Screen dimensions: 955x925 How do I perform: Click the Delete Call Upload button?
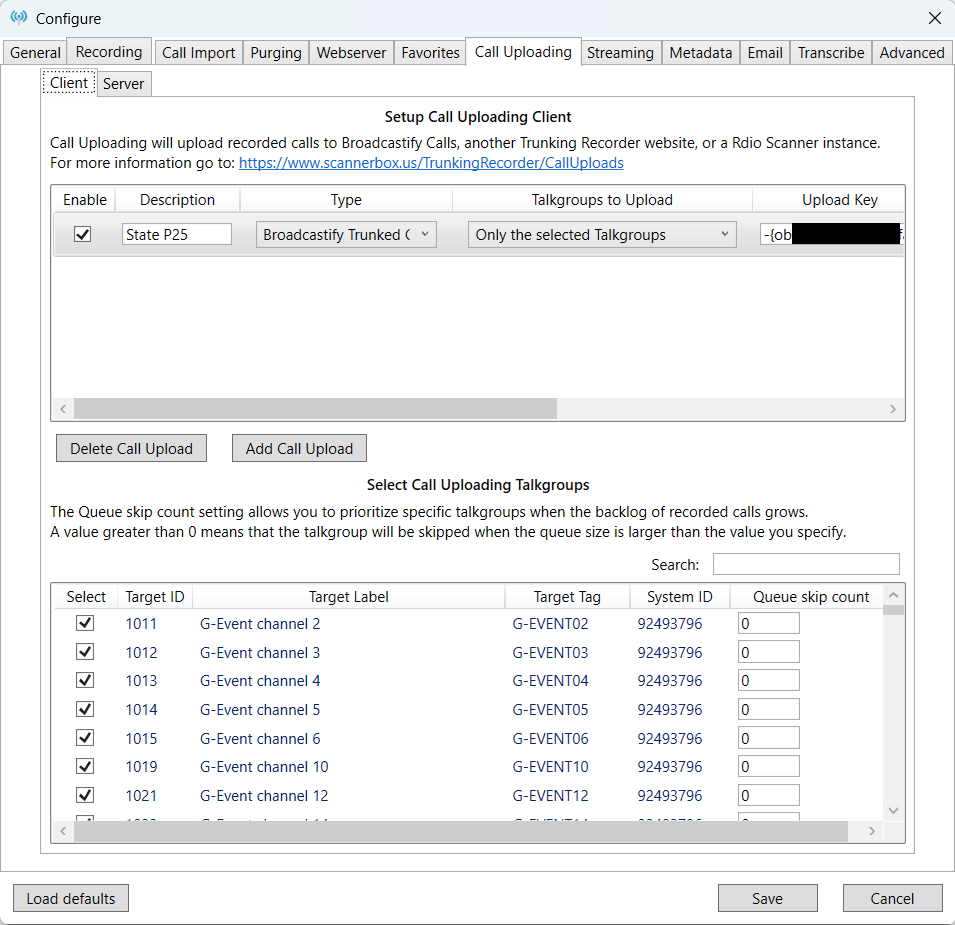click(x=131, y=448)
